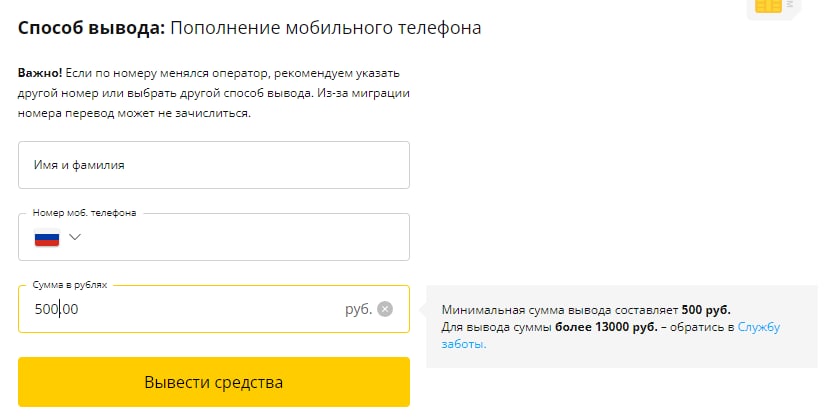Image resolution: width=840 pixels, height=419 pixels.
Task: Click the Способ вывода heading label
Action: [92, 28]
